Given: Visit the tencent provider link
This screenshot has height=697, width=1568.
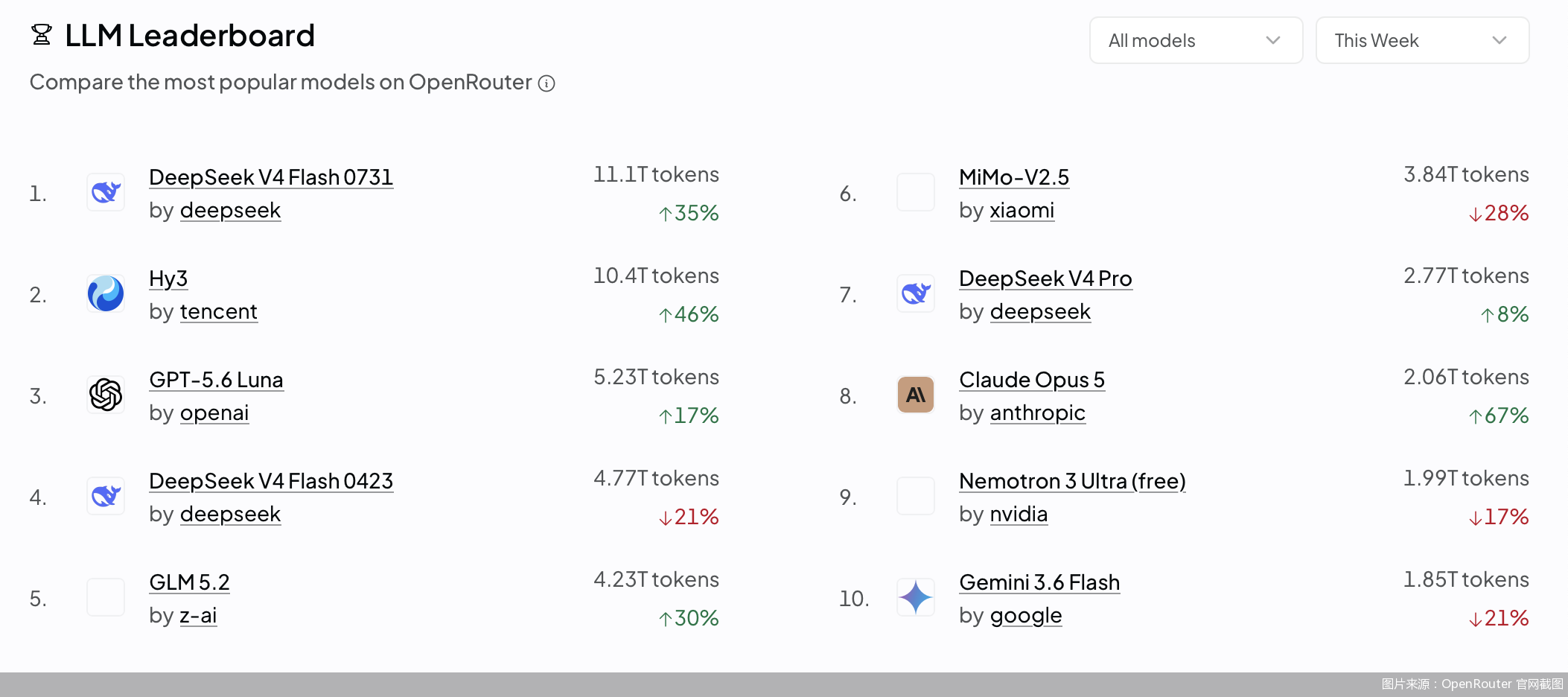Looking at the screenshot, I should 218,312.
